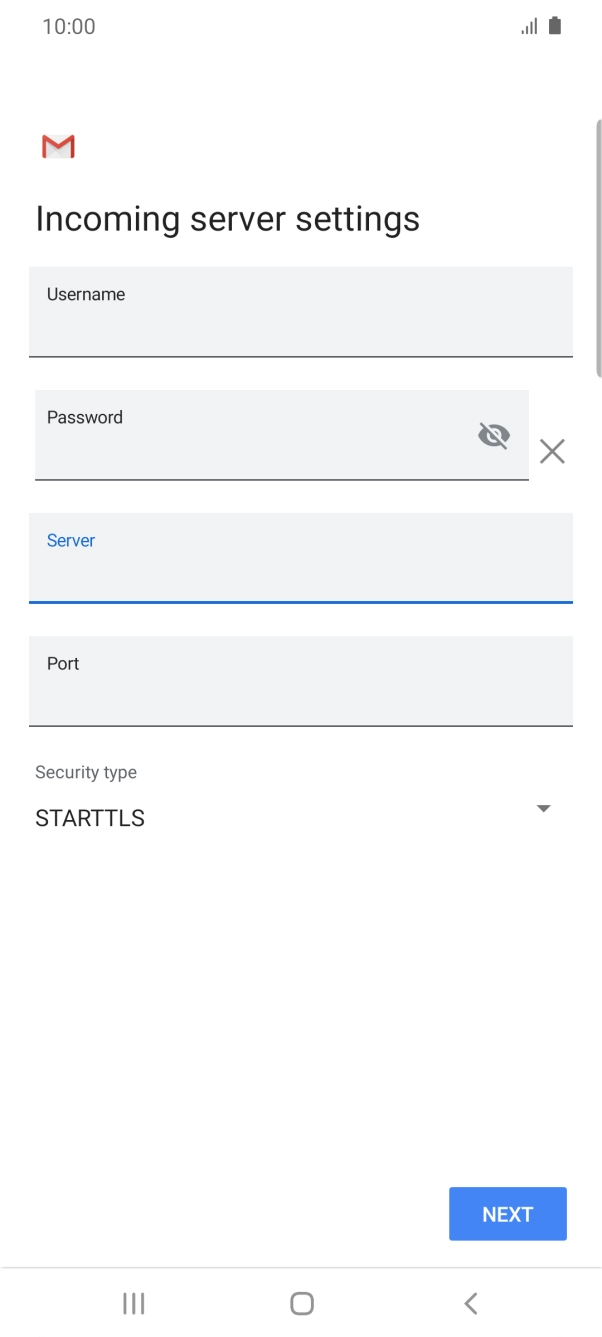Click the battery icon in the status bar

click(555, 25)
